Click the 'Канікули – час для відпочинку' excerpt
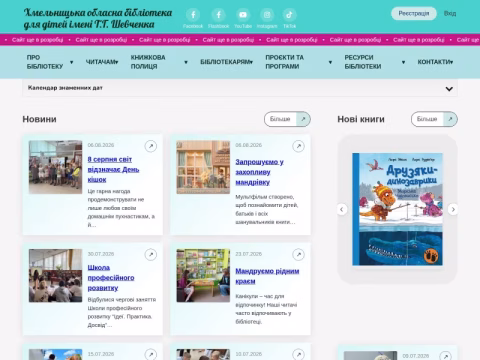Screen dimensions: 480x360 (x=266, y=309)
